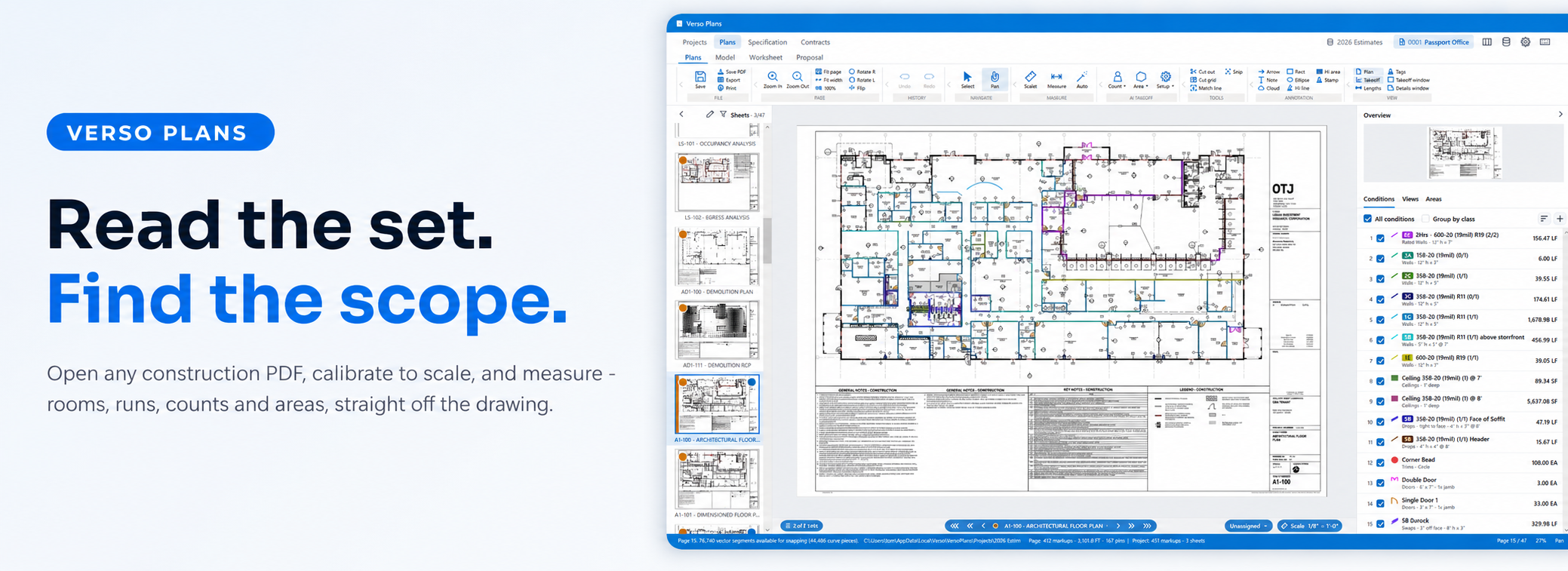Switch to the Views tab in side panel
Image resolution: width=1568 pixels, height=571 pixels.
click(x=1410, y=199)
